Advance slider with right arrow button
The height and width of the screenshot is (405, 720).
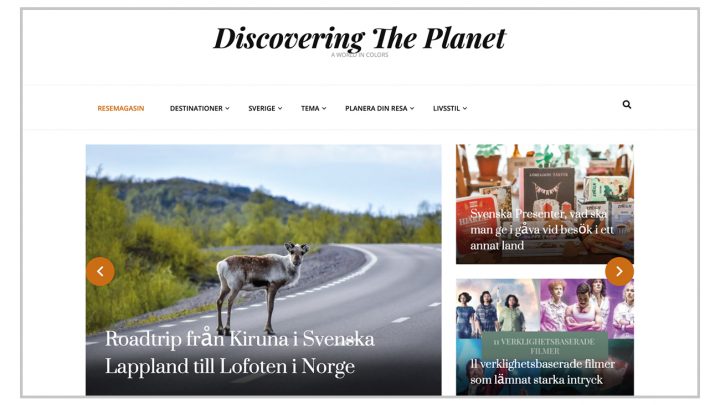(x=619, y=271)
